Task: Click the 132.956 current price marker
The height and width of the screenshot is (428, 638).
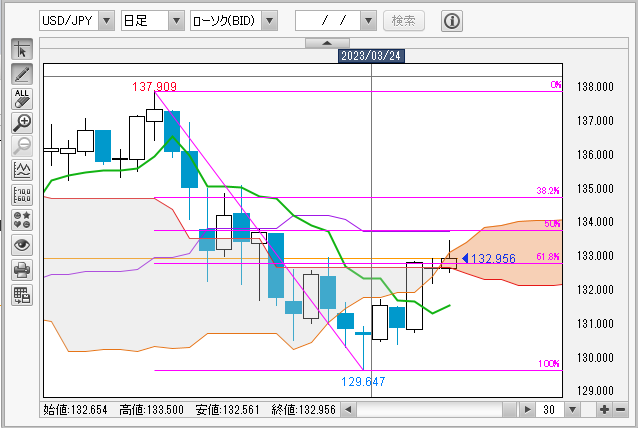Action: click(489, 258)
